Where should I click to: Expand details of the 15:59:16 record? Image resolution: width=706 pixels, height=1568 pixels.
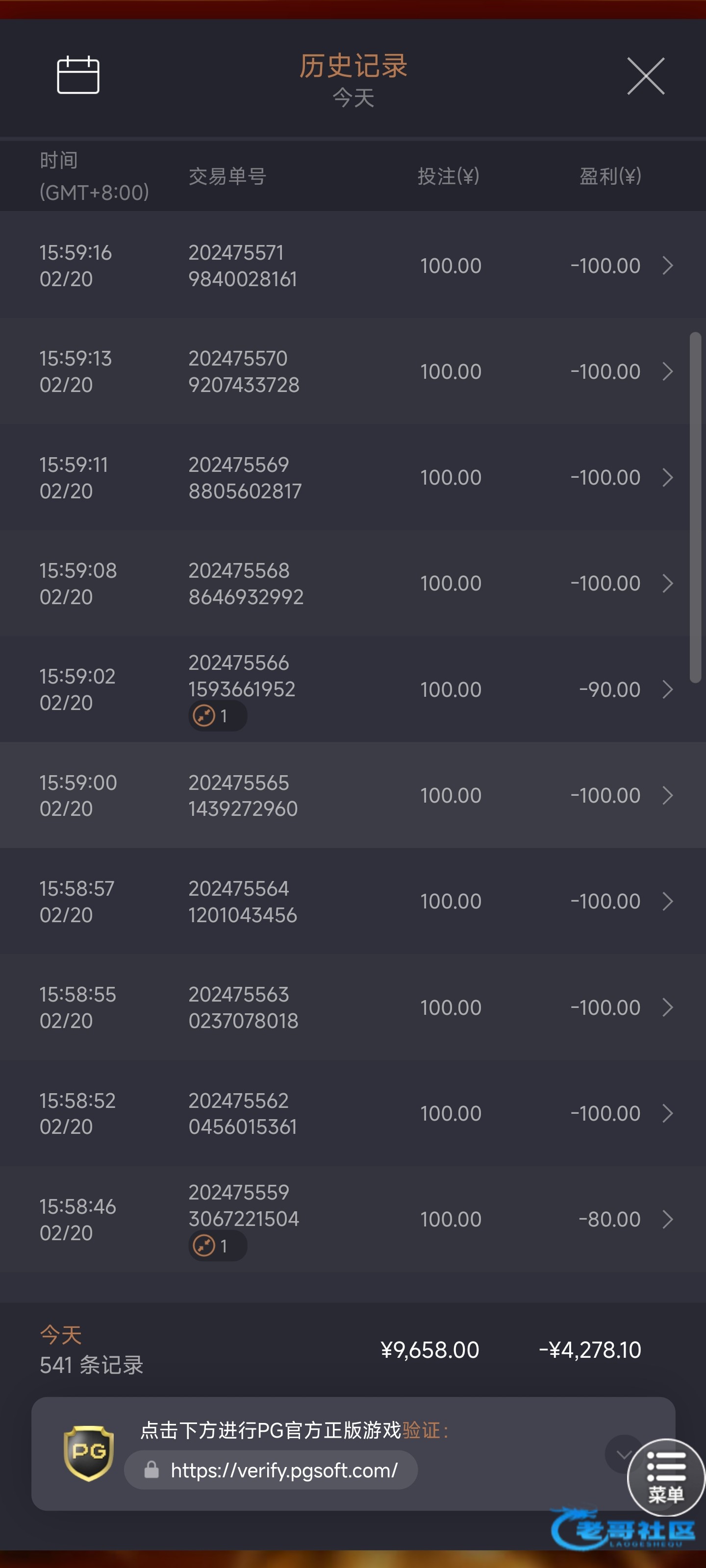click(668, 266)
